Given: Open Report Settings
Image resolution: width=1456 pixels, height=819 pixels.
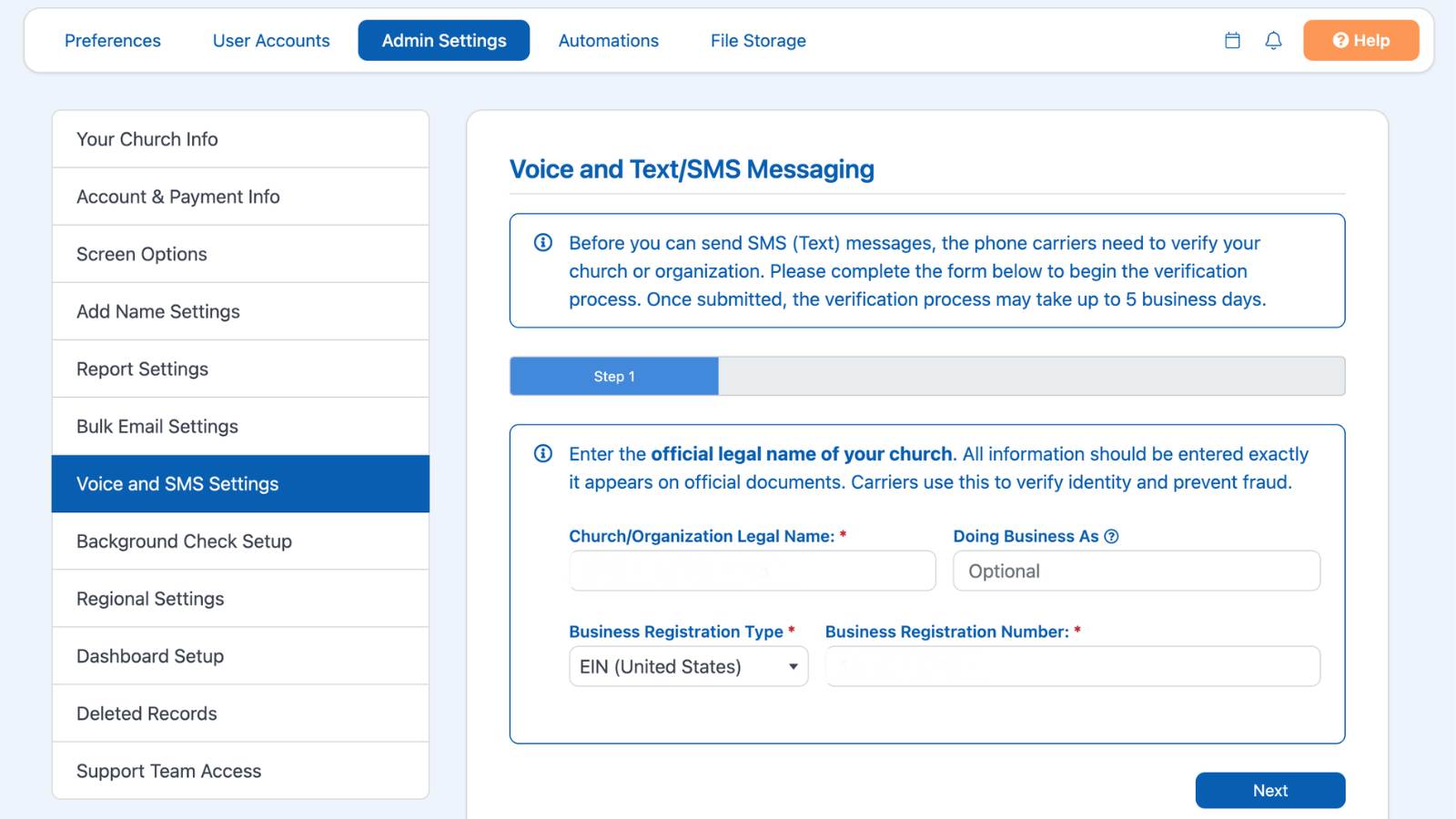Looking at the screenshot, I should [x=240, y=369].
